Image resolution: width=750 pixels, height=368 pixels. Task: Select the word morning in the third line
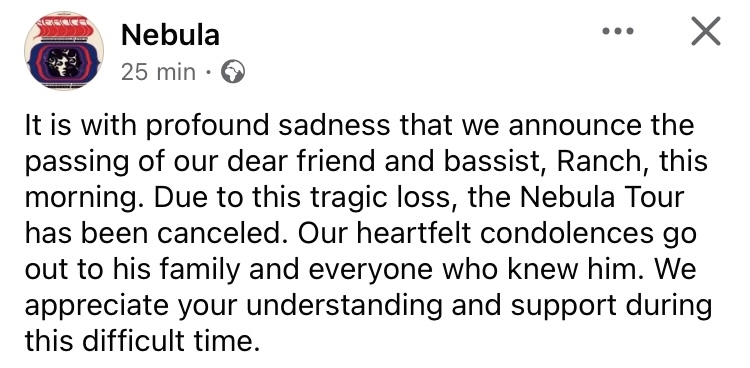point(77,199)
